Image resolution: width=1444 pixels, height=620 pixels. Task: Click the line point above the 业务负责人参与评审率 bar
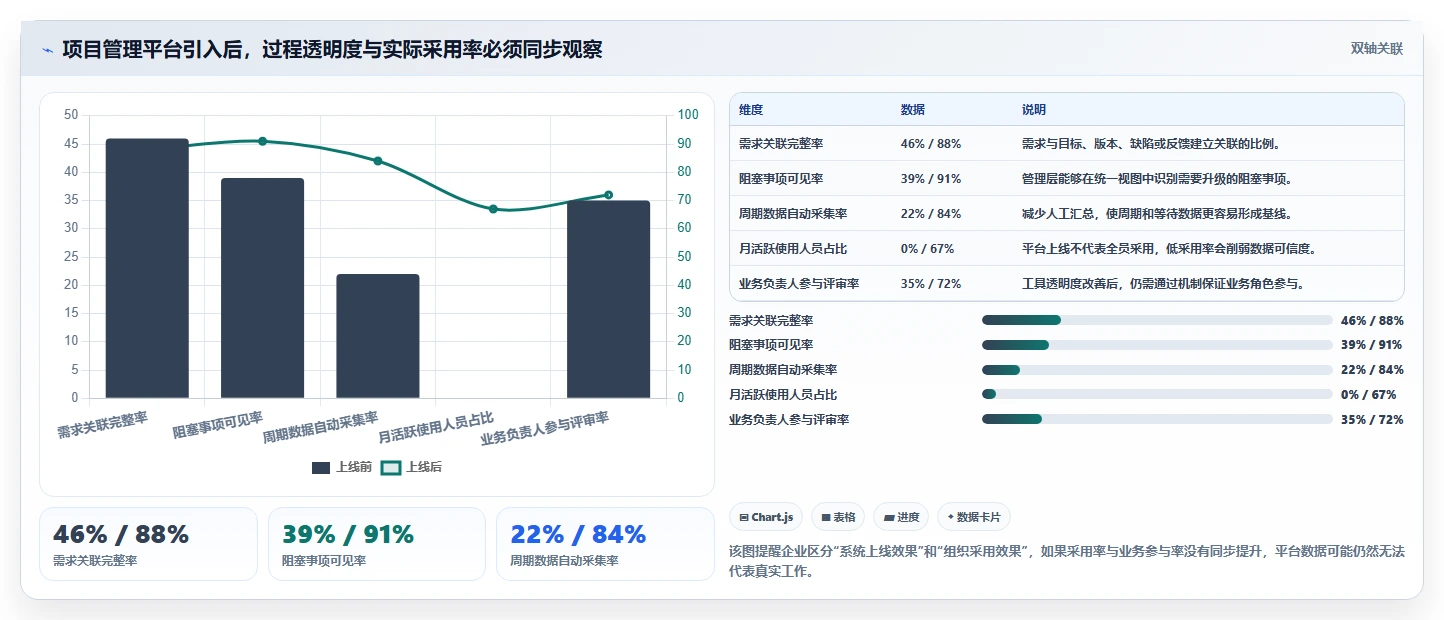click(608, 195)
